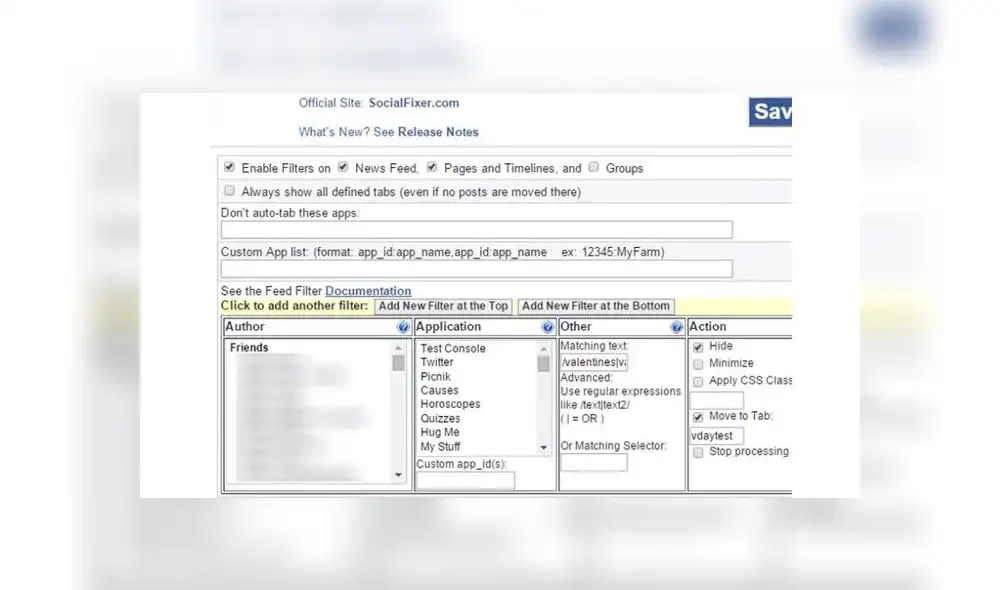Click the help icon beside Author column
Viewport: 1000px width, 590px height.
[404, 326]
